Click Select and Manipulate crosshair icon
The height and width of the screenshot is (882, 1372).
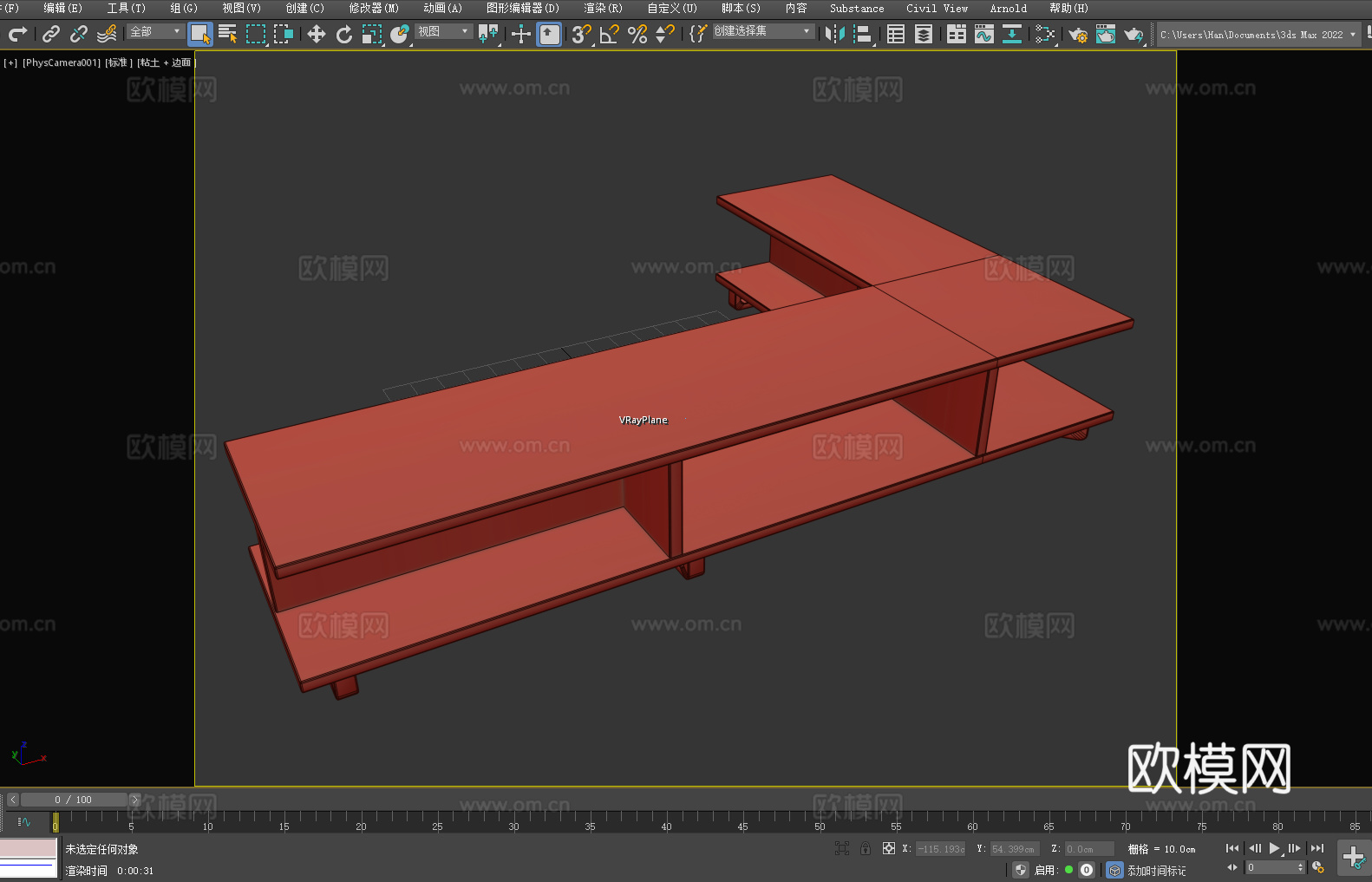click(520, 34)
